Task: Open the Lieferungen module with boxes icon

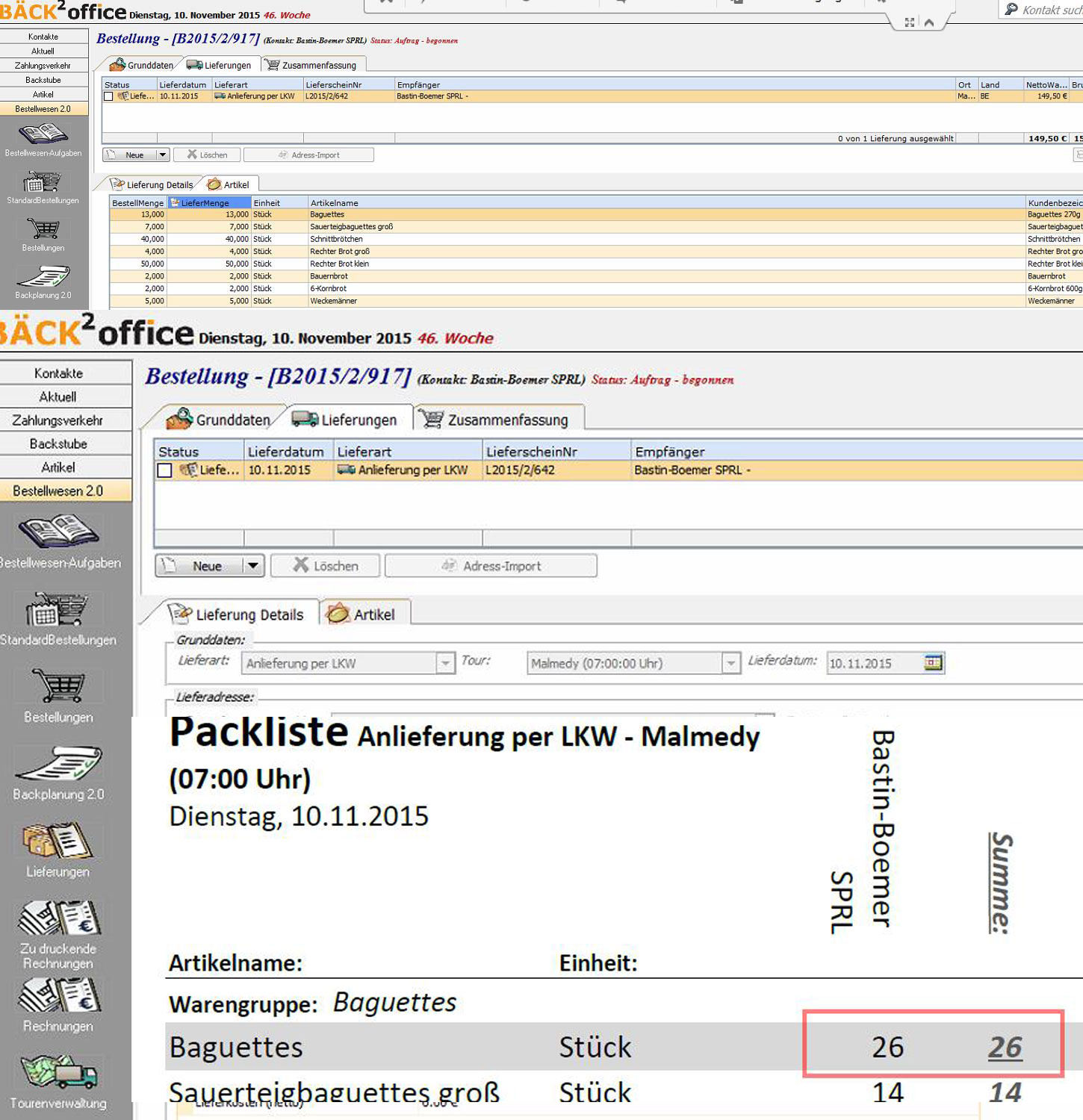Action: 58,841
